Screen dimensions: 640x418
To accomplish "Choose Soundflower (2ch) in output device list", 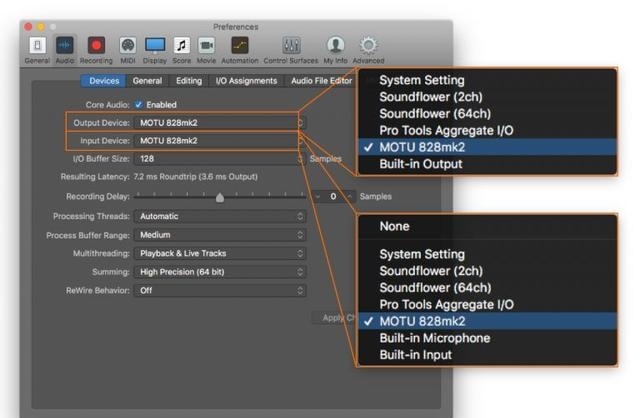I will (487, 97).
